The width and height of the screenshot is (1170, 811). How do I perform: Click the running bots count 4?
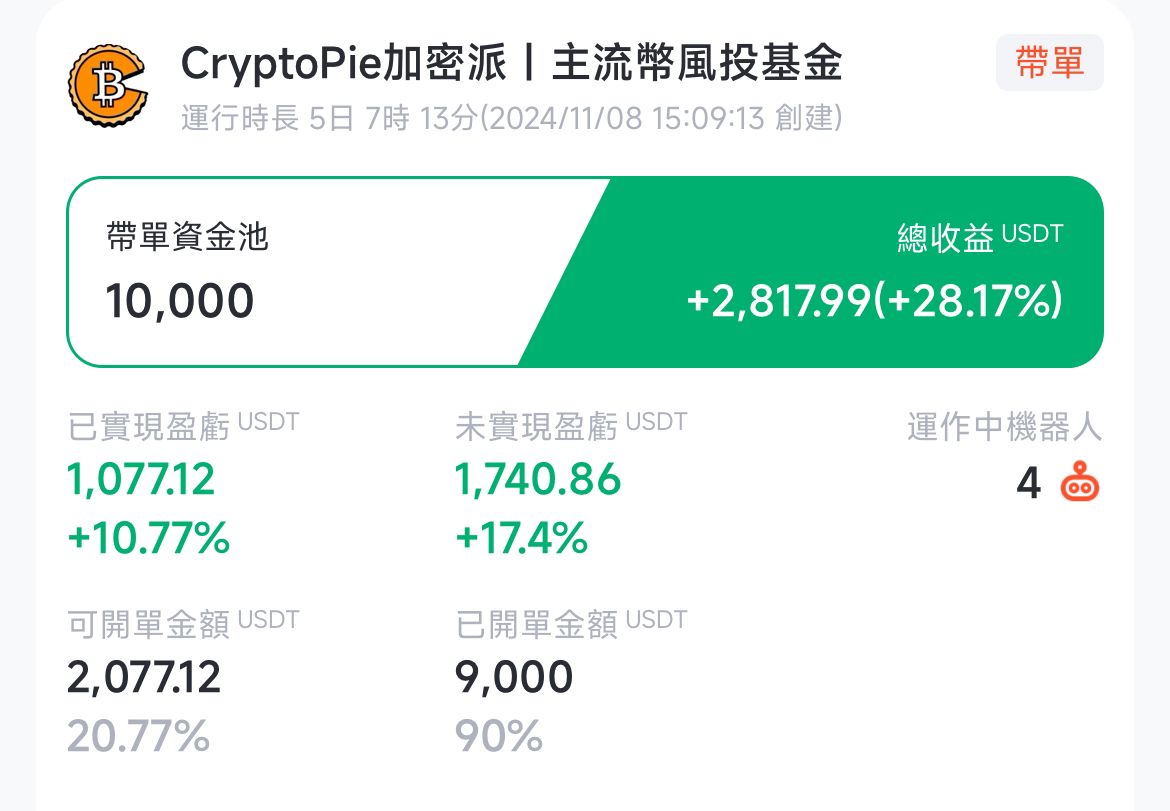point(1028,484)
